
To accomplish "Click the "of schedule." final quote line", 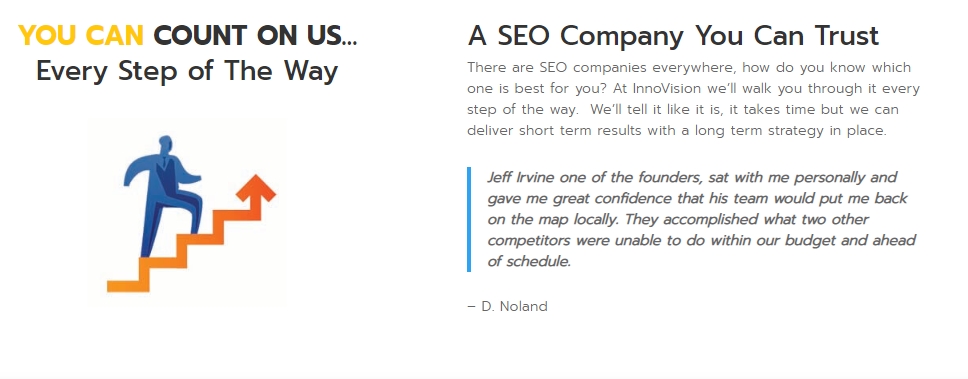I will 529,262.
